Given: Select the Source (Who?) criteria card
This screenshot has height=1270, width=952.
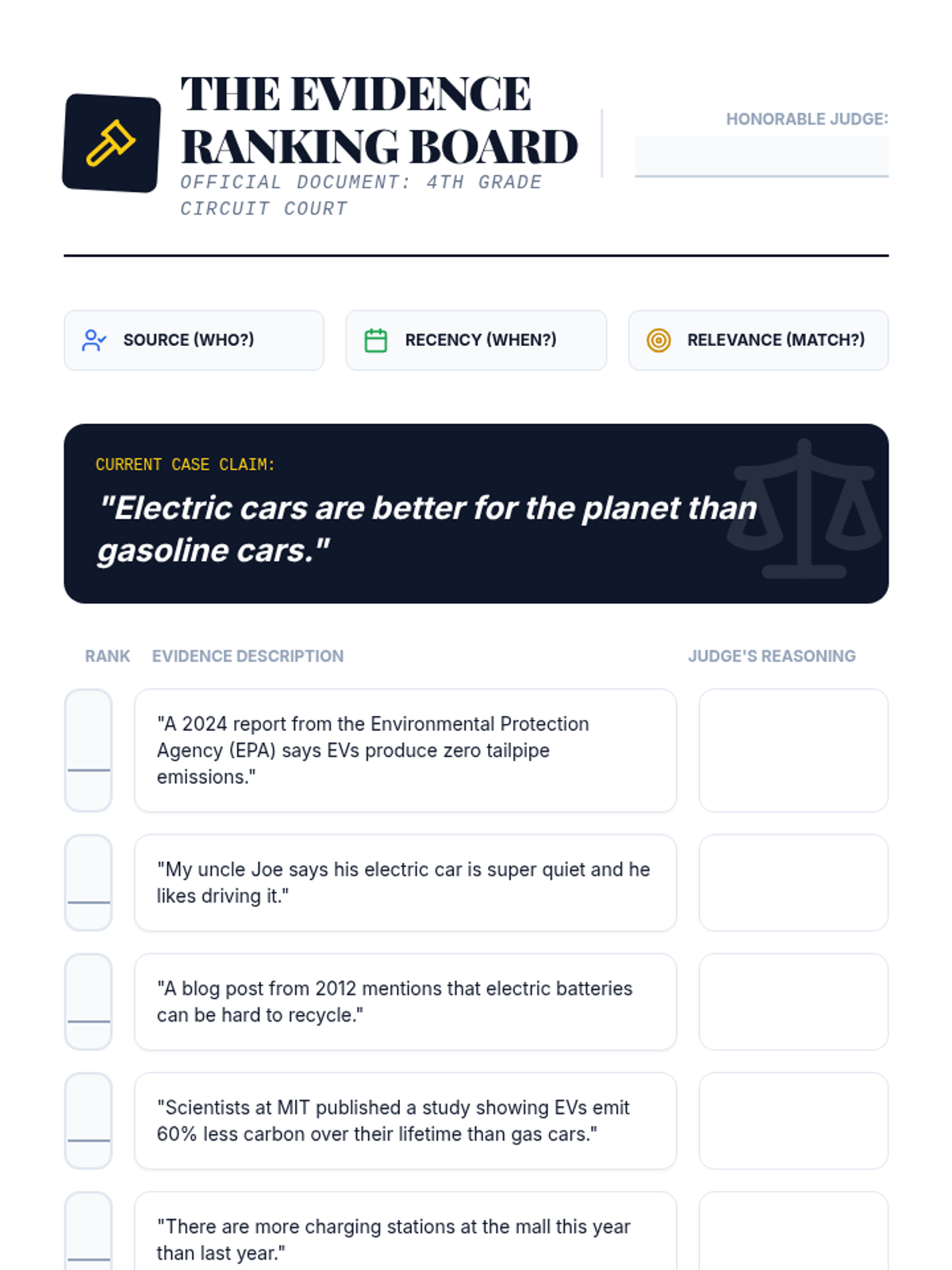Looking at the screenshot, I should point(194,341).
